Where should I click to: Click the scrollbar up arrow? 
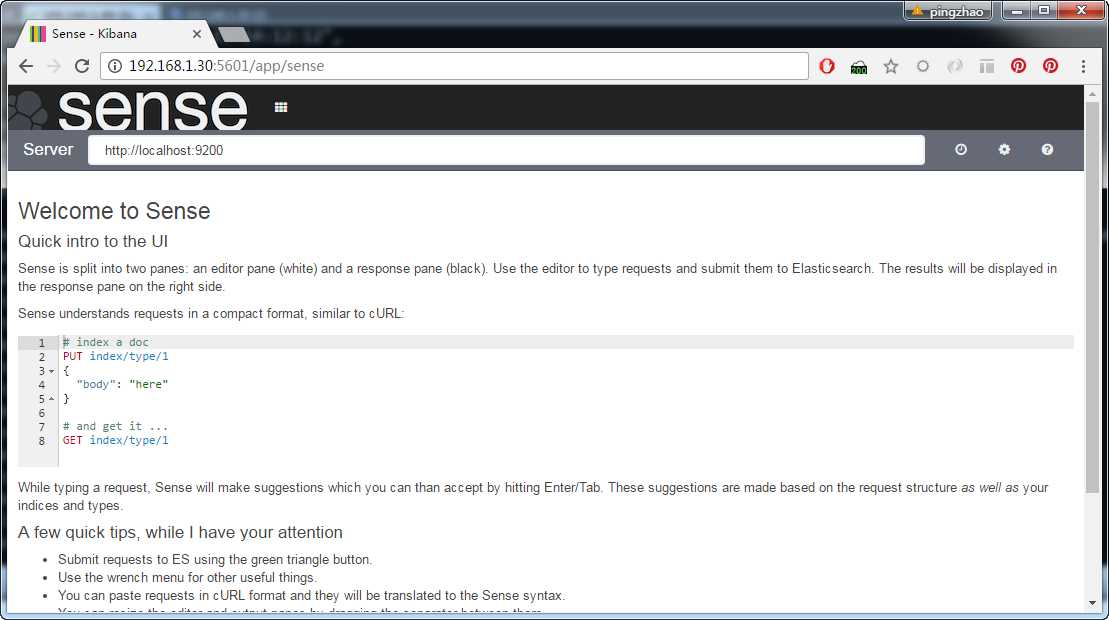point(1092,93)
